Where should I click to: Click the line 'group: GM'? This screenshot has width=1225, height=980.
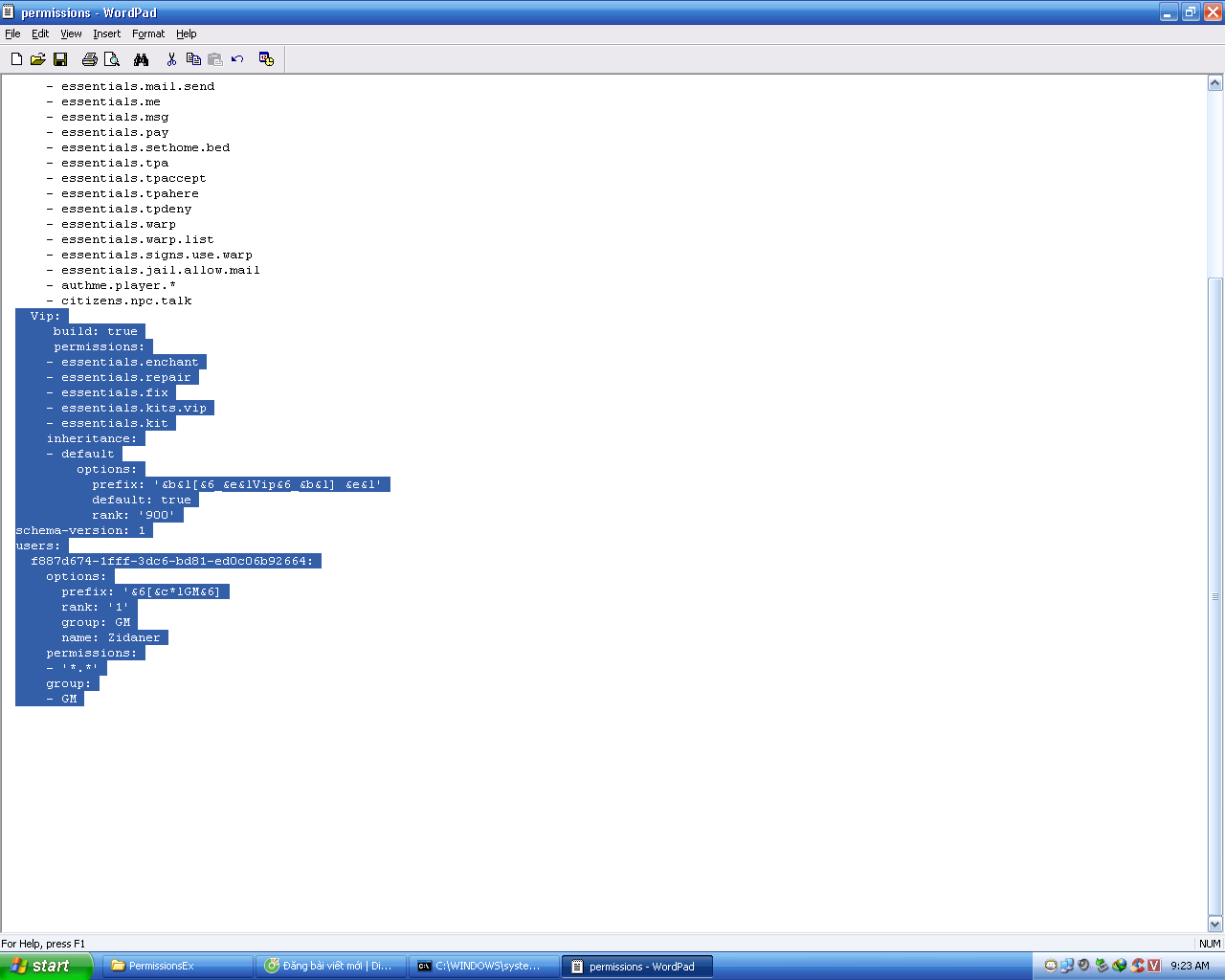tap(96, 622)
